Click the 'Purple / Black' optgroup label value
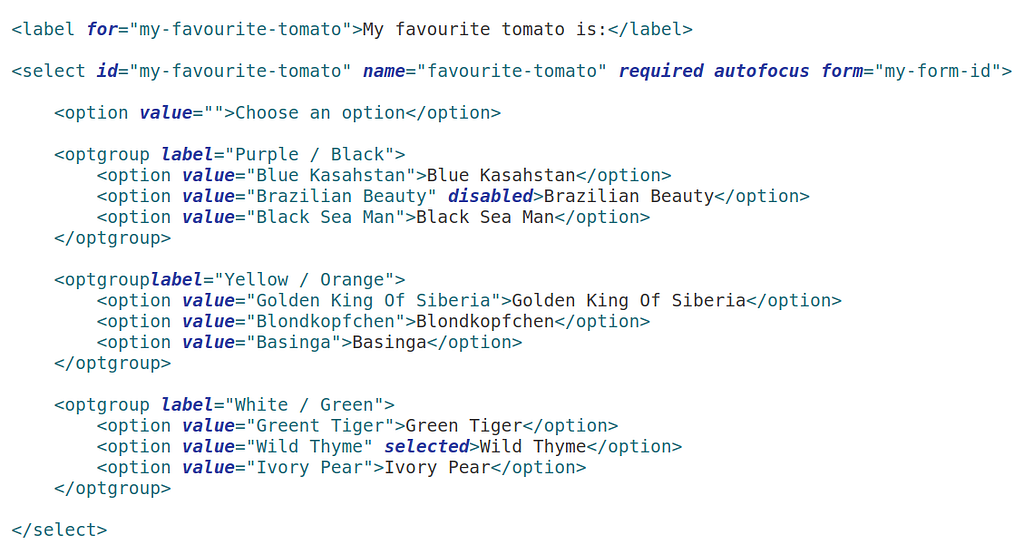The image size is (1024, 553). click(310, 155)
